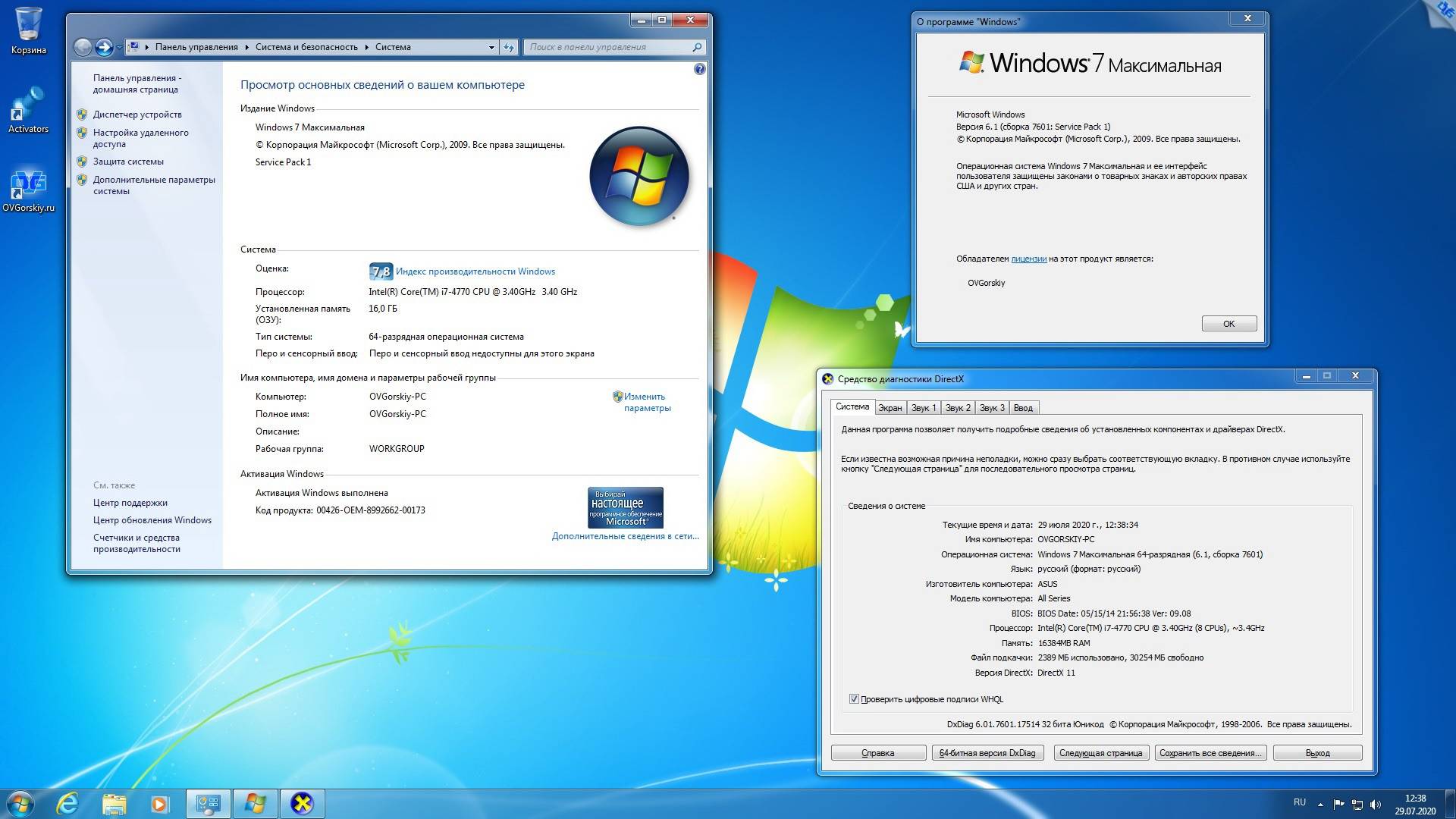Open Защита системы in the sidebar
The width and height of the screenshot is (1456, 819).
click(x=128, y=162)
